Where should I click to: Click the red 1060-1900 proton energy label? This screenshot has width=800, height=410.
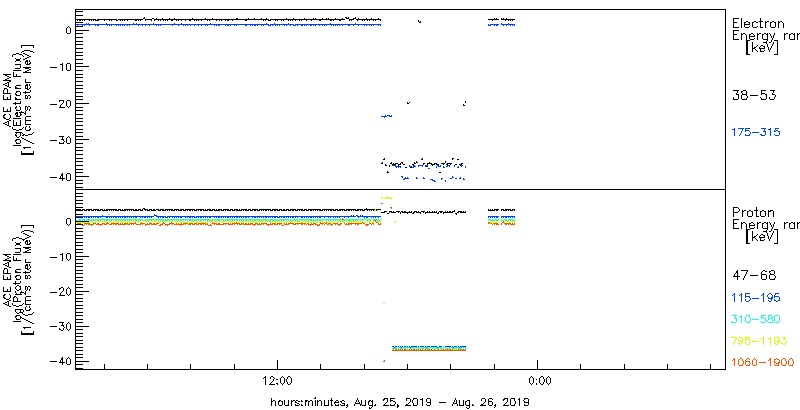tap(763, 363)
